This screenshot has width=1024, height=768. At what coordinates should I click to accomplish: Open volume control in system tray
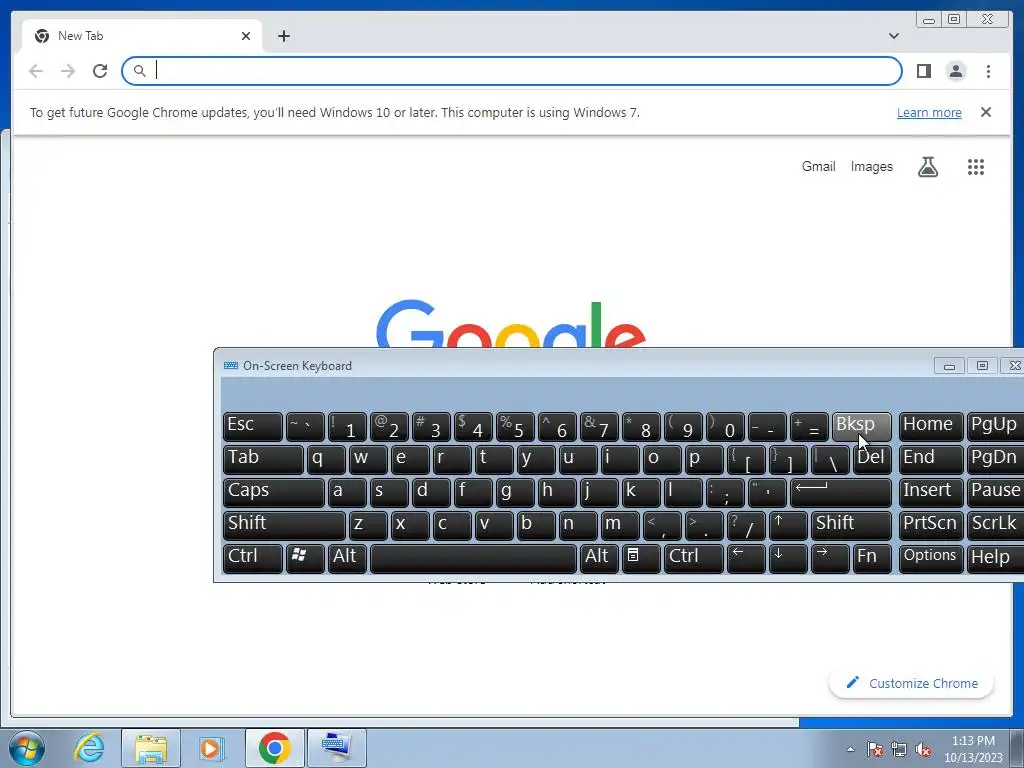pos(923,749)
